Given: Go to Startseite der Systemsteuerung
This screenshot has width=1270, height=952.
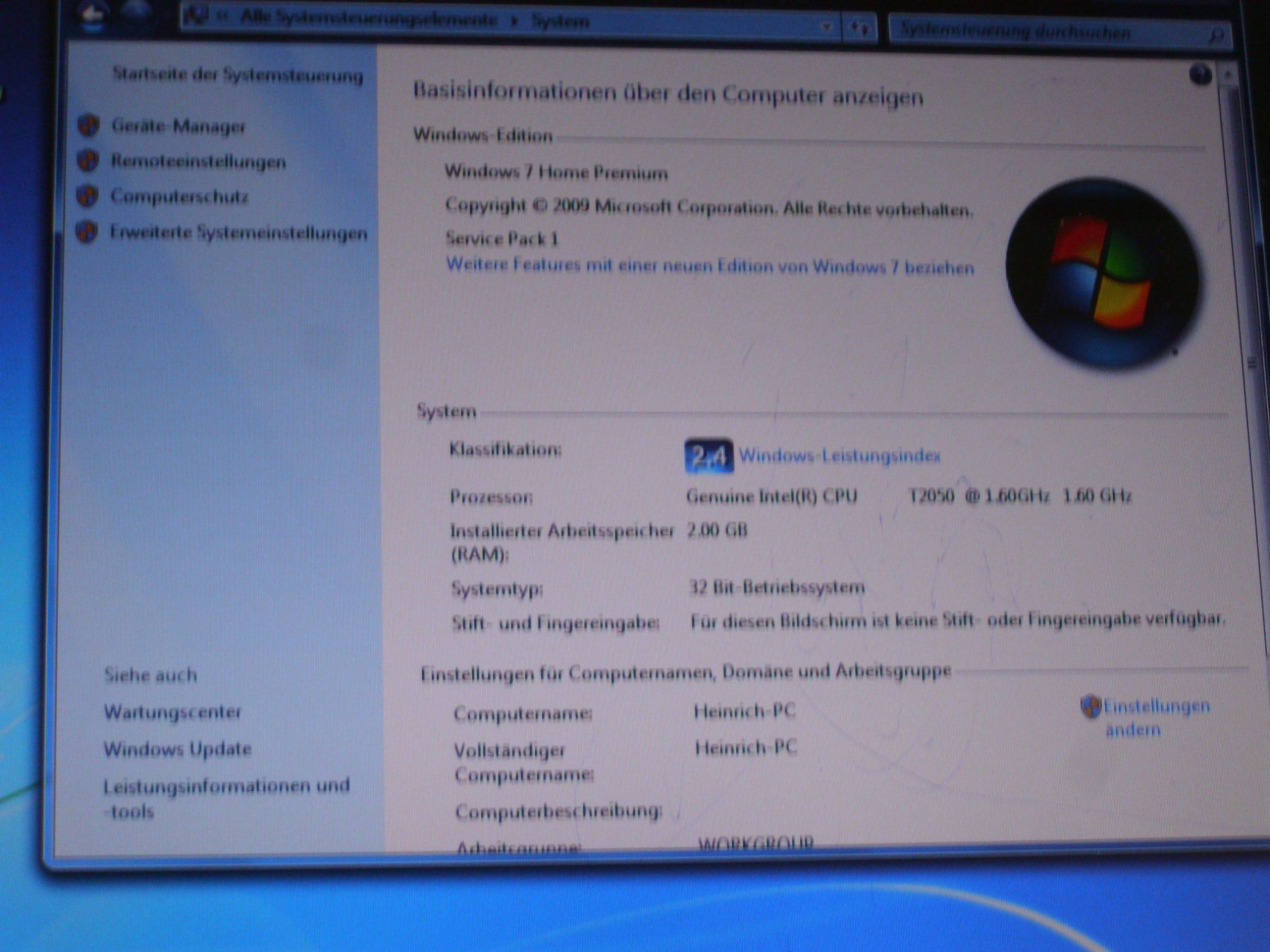Looking at the screenshot, I should coord(238,73).
